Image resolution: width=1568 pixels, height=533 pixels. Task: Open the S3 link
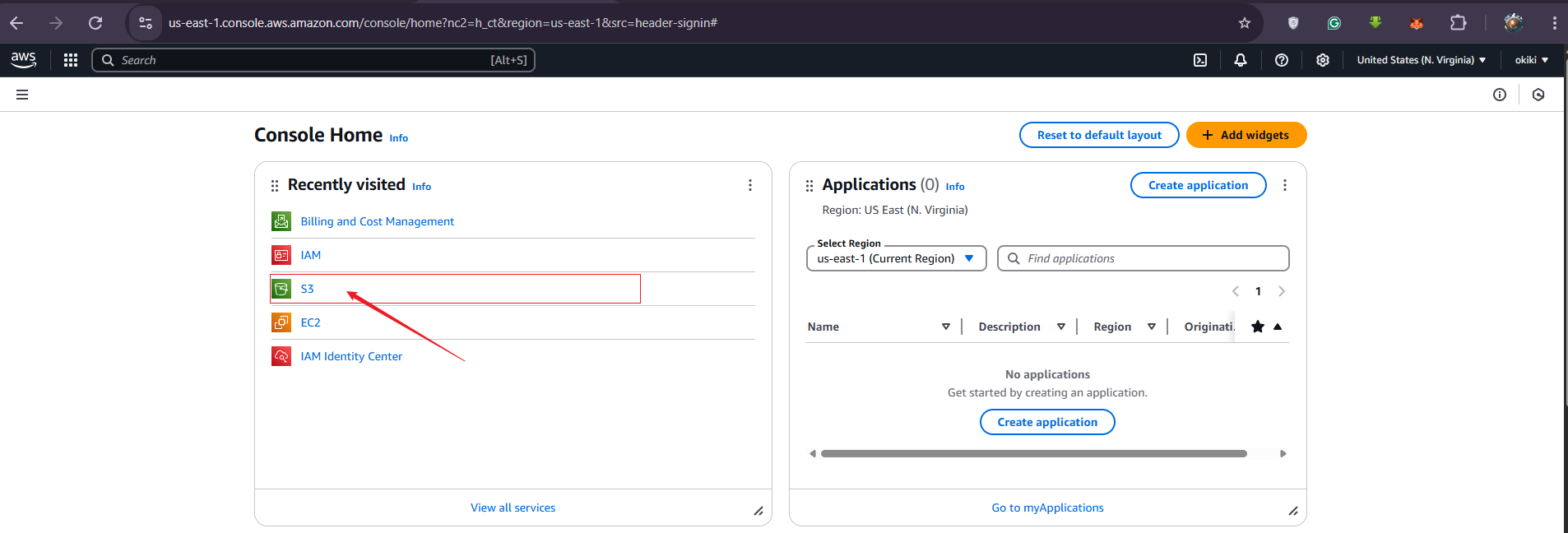pos(307,289)
